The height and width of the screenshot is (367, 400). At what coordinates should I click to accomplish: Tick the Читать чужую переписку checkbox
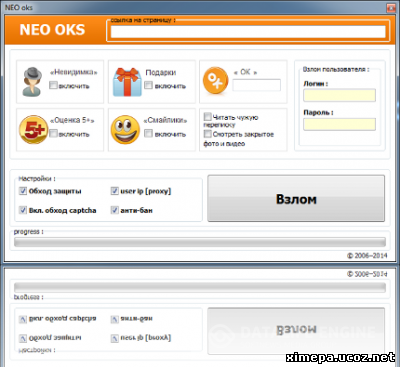207,117
